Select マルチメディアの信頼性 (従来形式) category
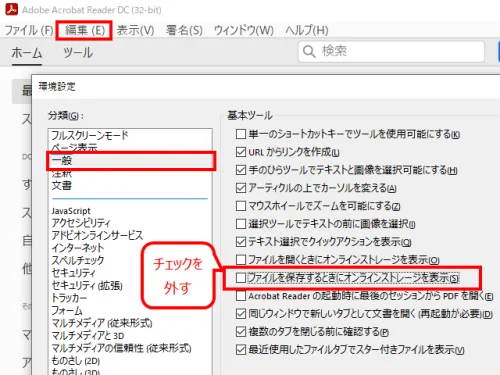 tap(121, 348)
